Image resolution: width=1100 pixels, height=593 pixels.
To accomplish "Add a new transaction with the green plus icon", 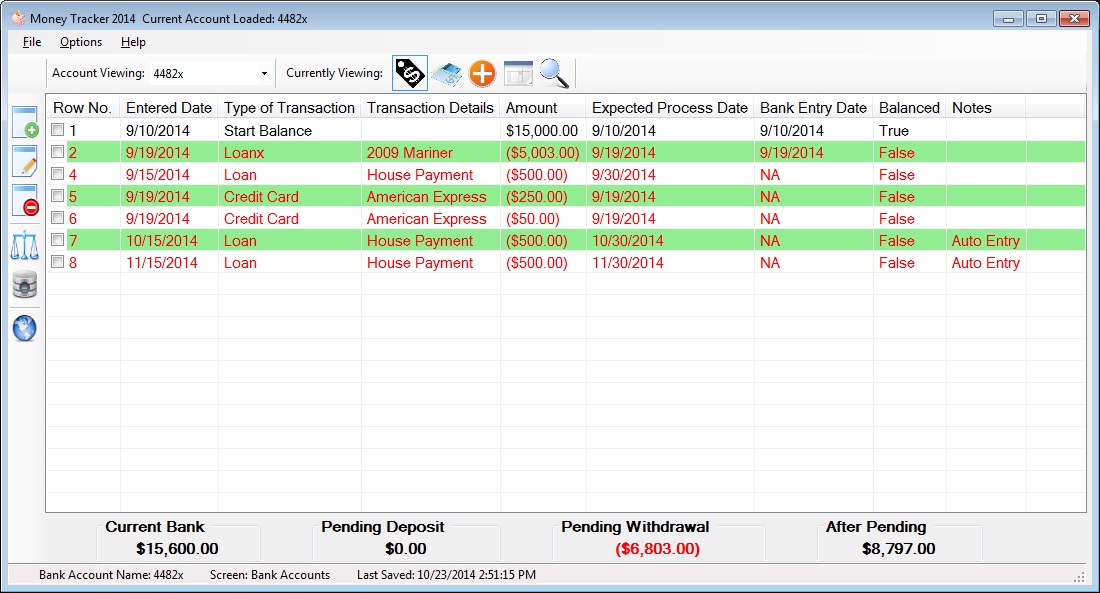I will 25,122.
